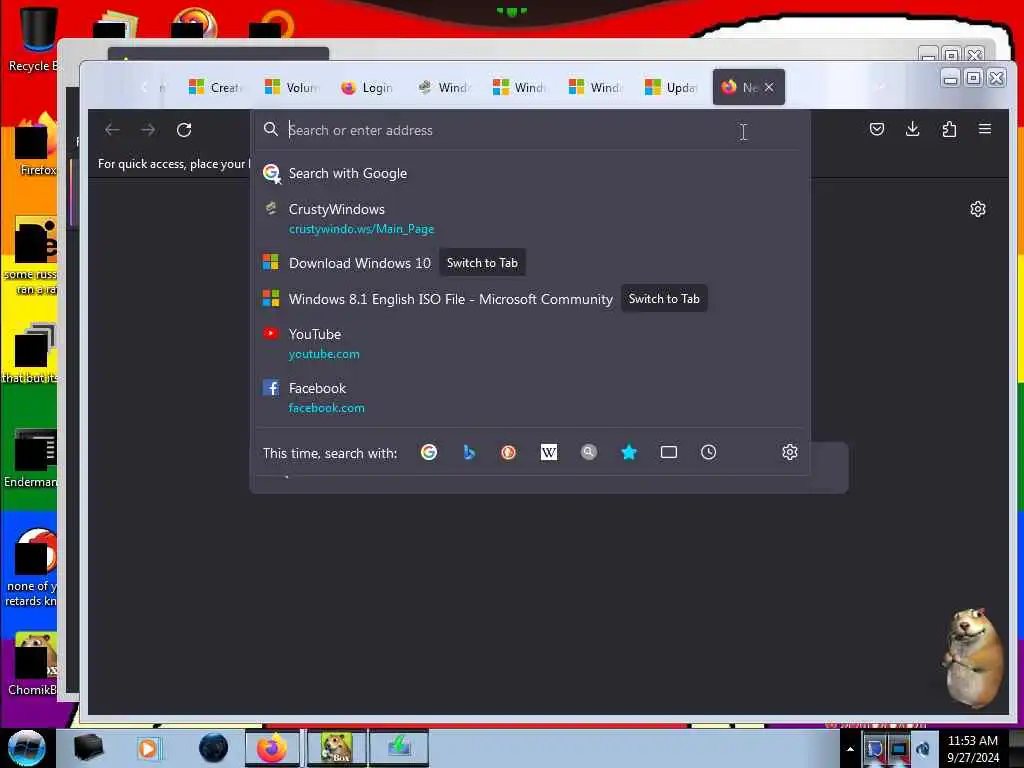The width and height of the screenshot is (1024, 768).
Task: Open the Extensions puzzle icon
Action: [949, 129]
